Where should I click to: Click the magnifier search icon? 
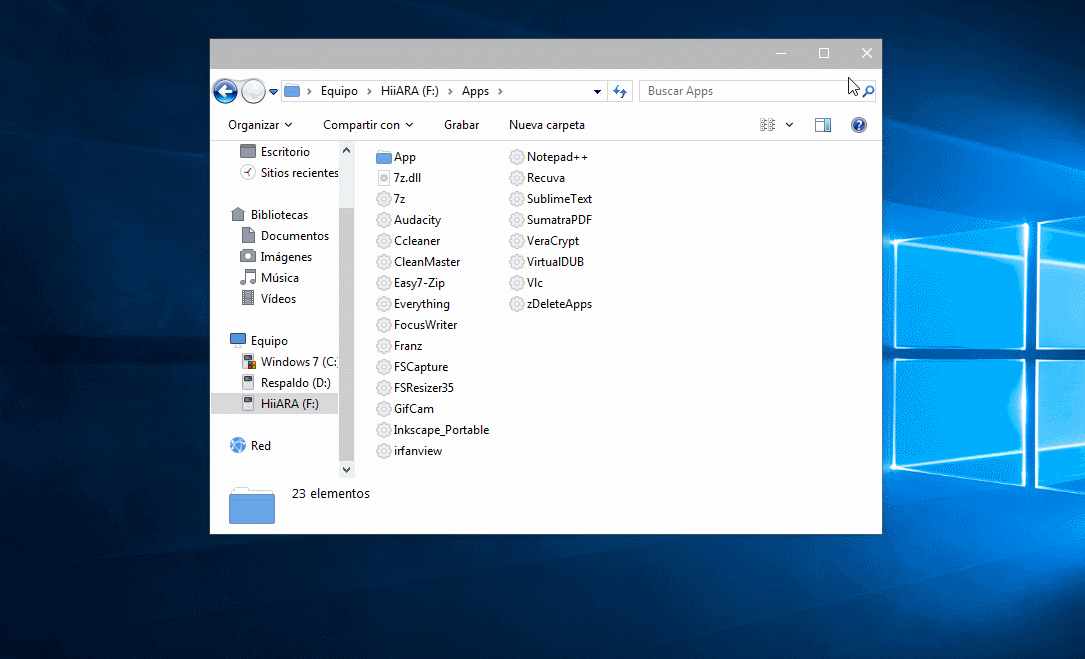point(868,91)
